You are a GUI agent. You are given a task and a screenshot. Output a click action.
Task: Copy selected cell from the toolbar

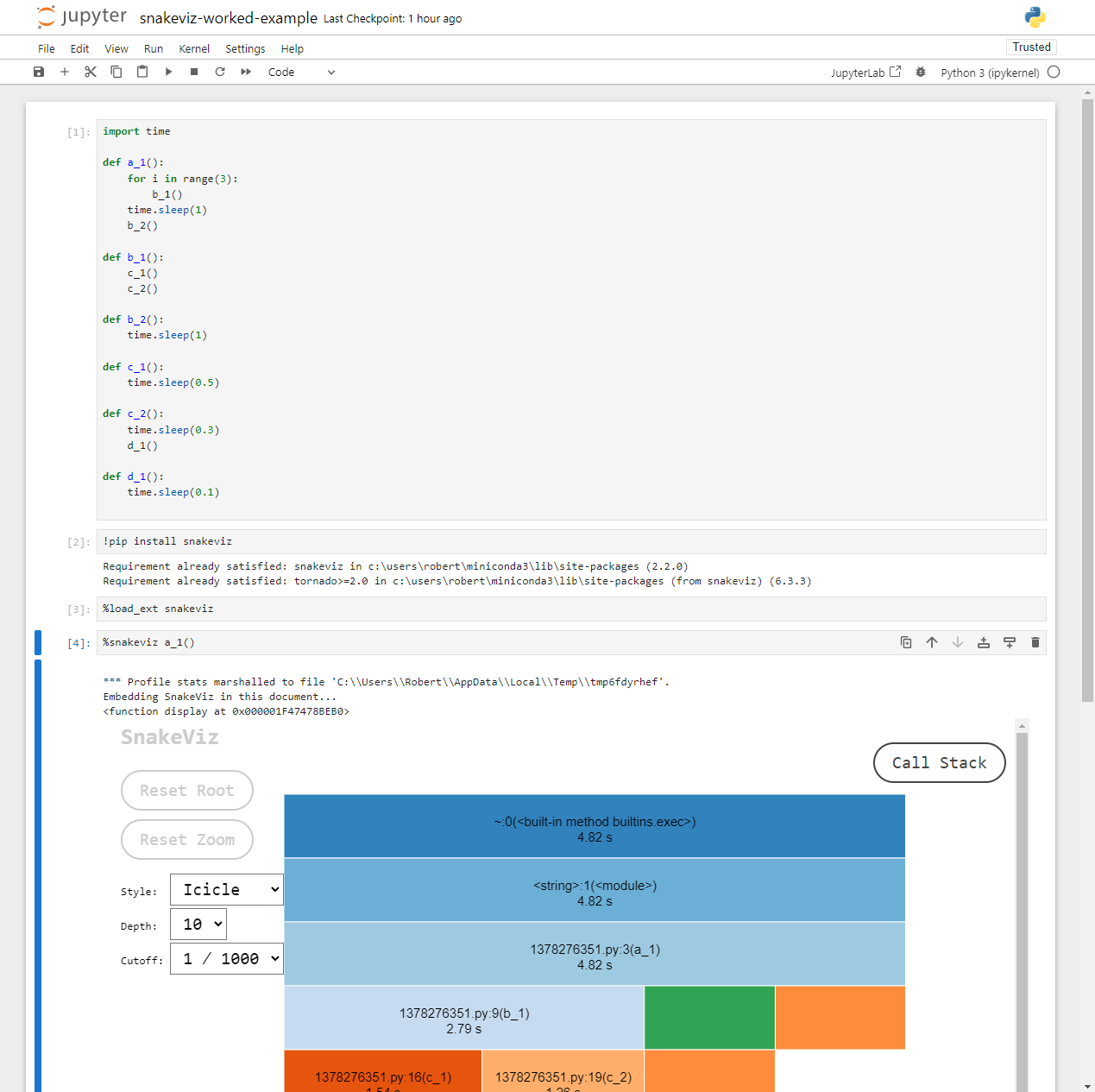[116, 72]
